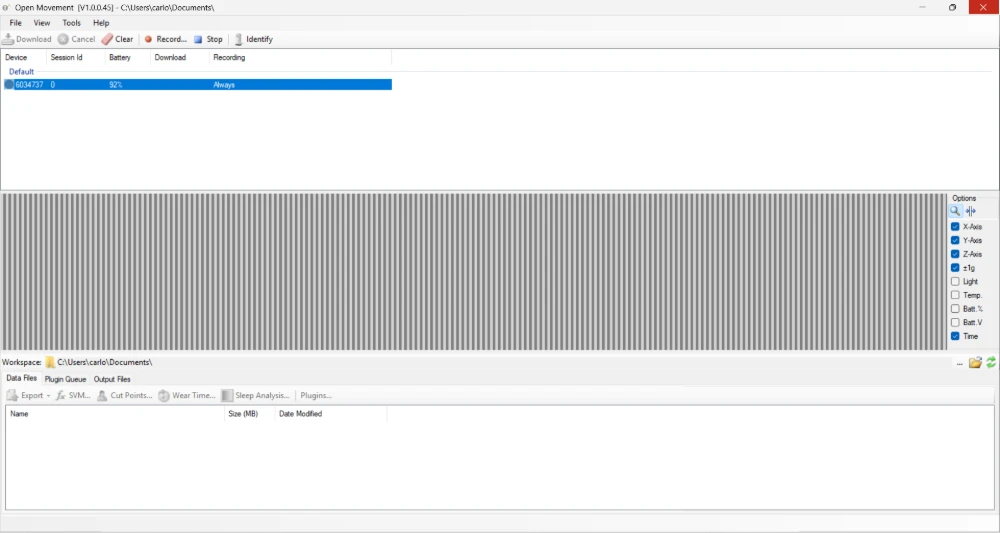Enable the Batt.V checkbox
The height and width of the screenshot is (533, 1000).
[x=955, y=323]
